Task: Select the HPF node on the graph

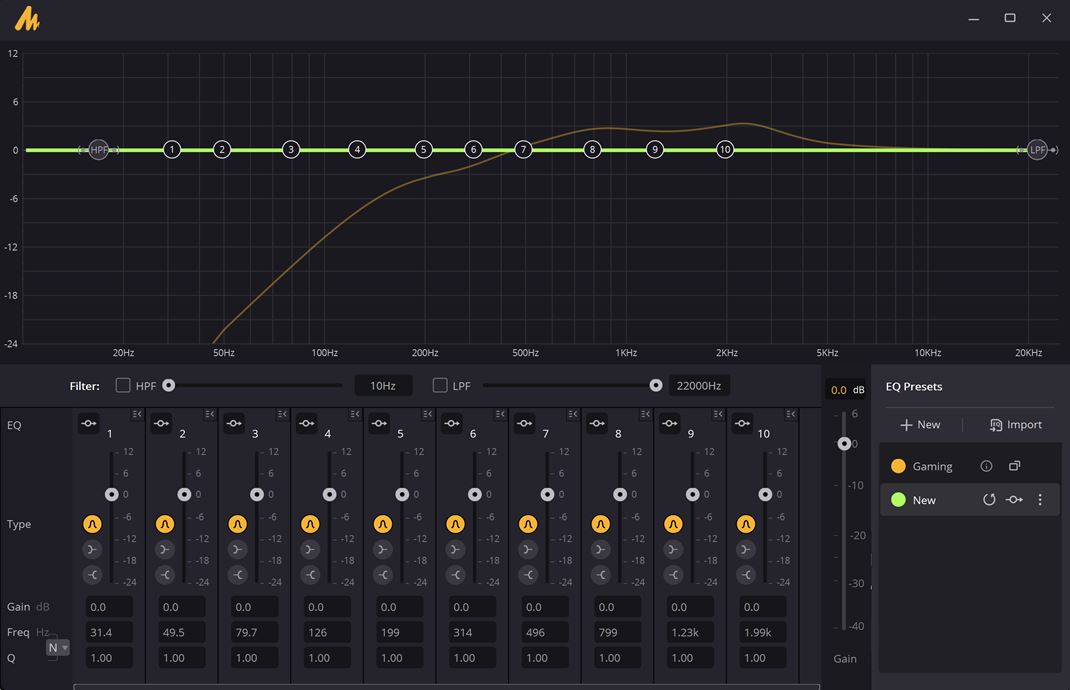Action: coord(99,149)
